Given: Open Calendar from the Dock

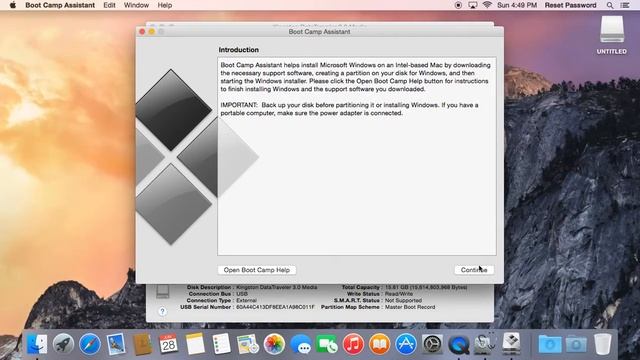Looking at the screenshot, I should (169, 344).
